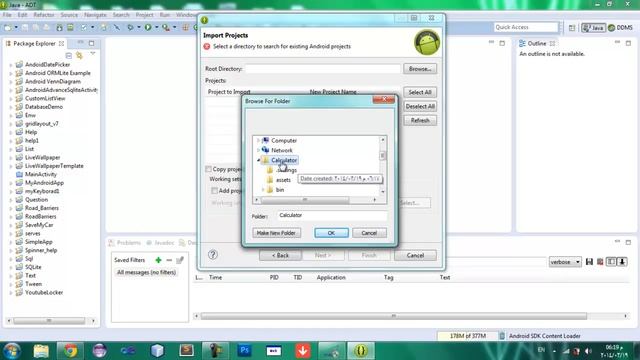Screen dimensions: 640x360
Task: Click the Clear Log red icon
Action: pyautogui.click(x=600, y=262)
